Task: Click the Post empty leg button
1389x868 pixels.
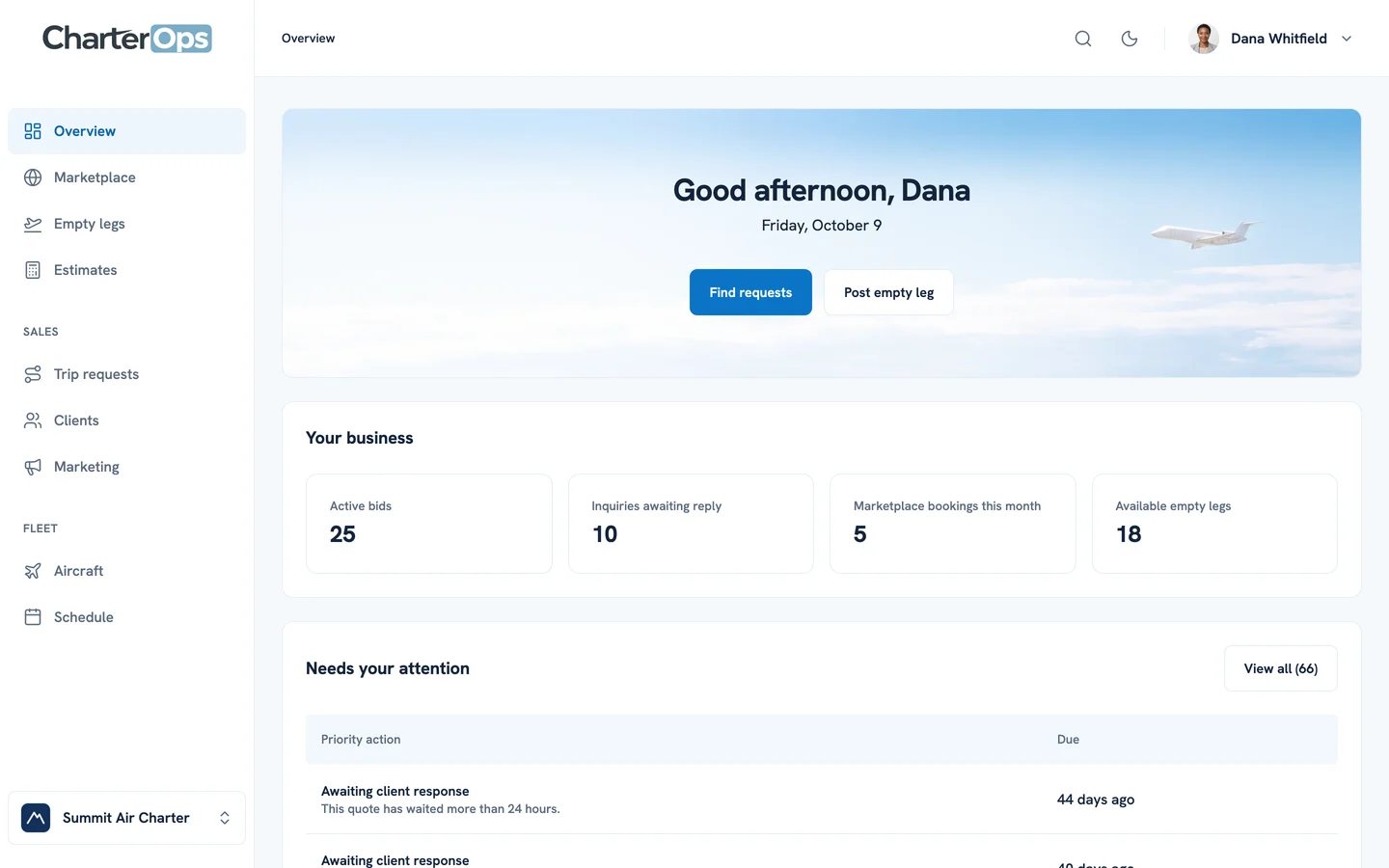Action: tap(888, 292)
